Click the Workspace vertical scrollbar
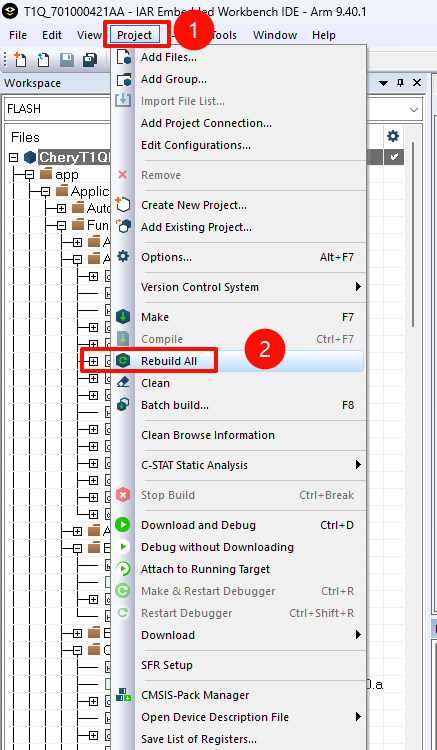This screenshot has height=750, width=437. pos(413,234)
